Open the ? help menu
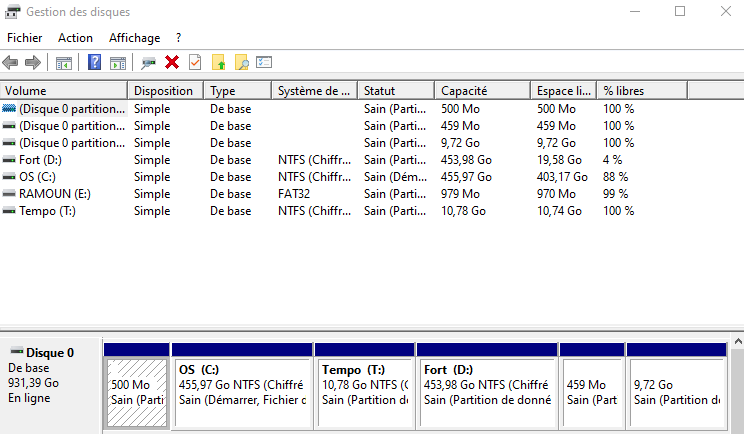Image resolution: width=744 pixels, height=434 pixels. click(178, 37)
